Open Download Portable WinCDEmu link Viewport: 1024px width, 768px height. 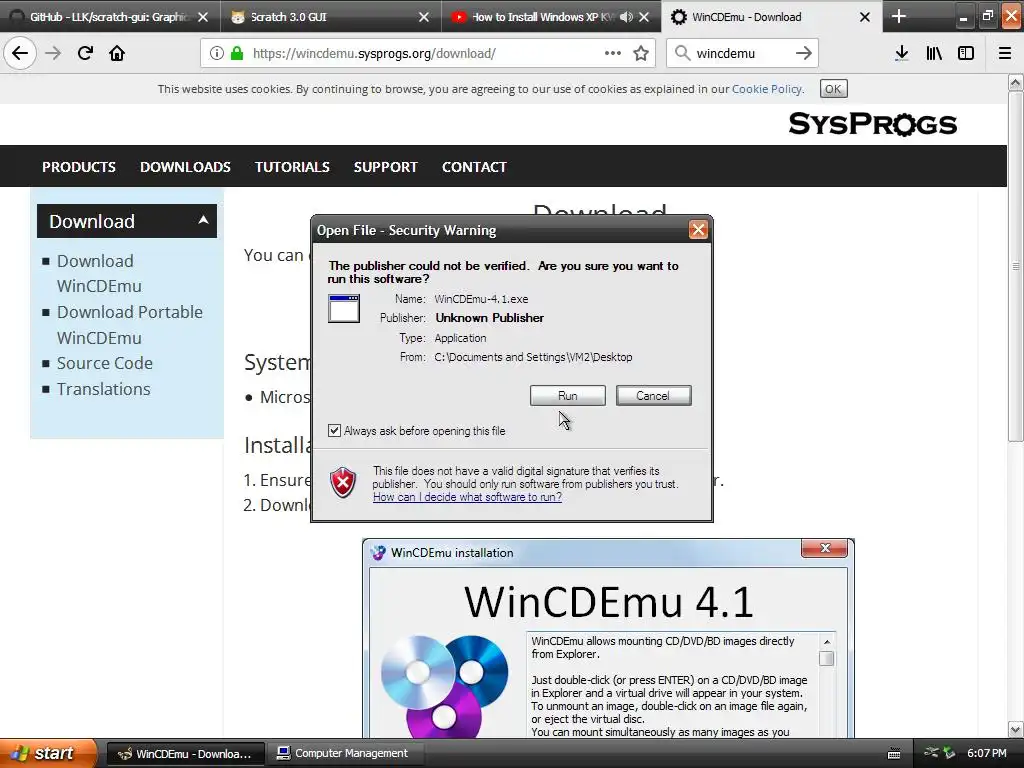click(129, 325)
